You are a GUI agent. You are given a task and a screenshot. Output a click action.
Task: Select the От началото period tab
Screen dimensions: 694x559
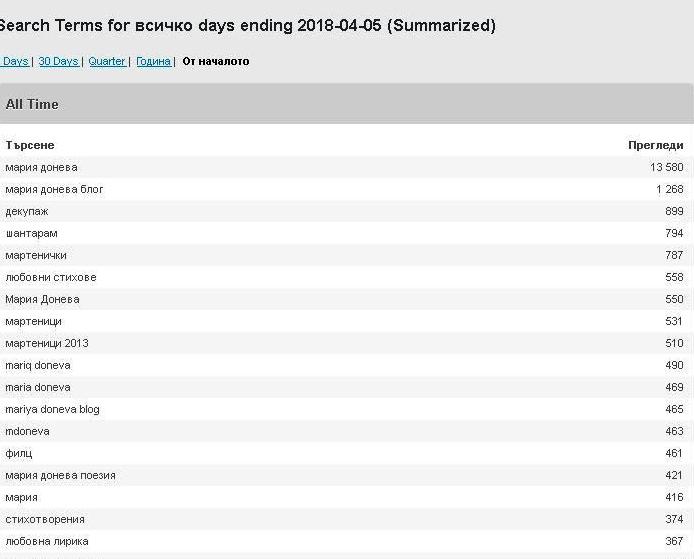tap(216, 62)
